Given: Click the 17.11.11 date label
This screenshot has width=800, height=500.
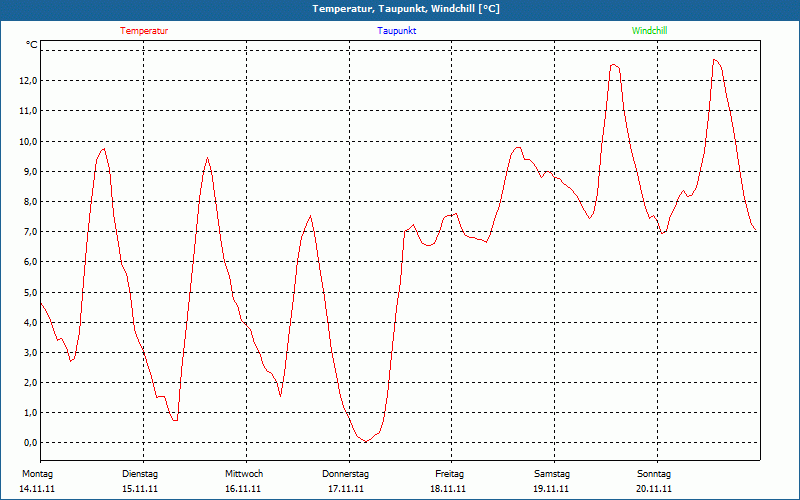Looking at the screenshot, I should [x=346, y=489].
